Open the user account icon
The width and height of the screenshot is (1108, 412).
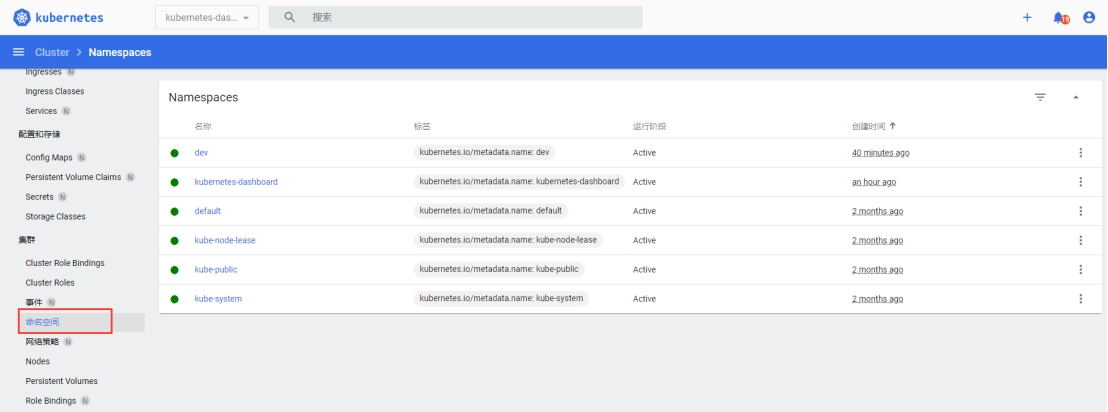1089,18
